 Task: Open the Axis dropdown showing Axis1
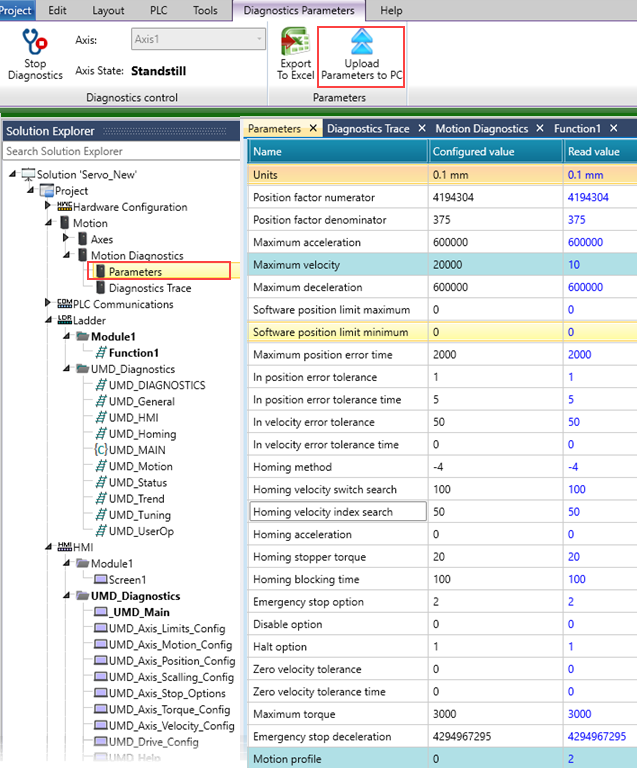tap(198, 39)
